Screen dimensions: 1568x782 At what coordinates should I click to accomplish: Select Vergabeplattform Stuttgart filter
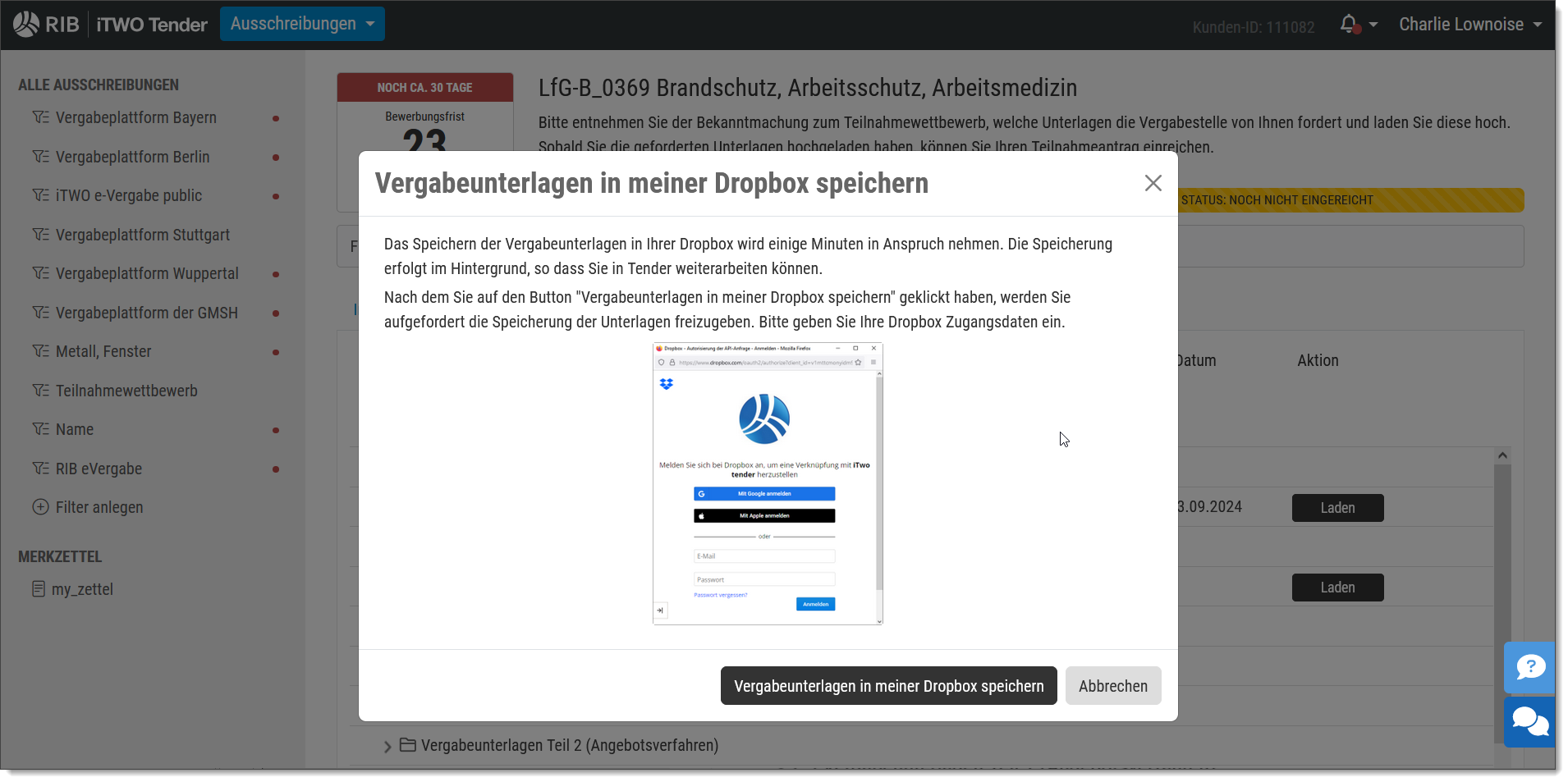coord(142,235)
